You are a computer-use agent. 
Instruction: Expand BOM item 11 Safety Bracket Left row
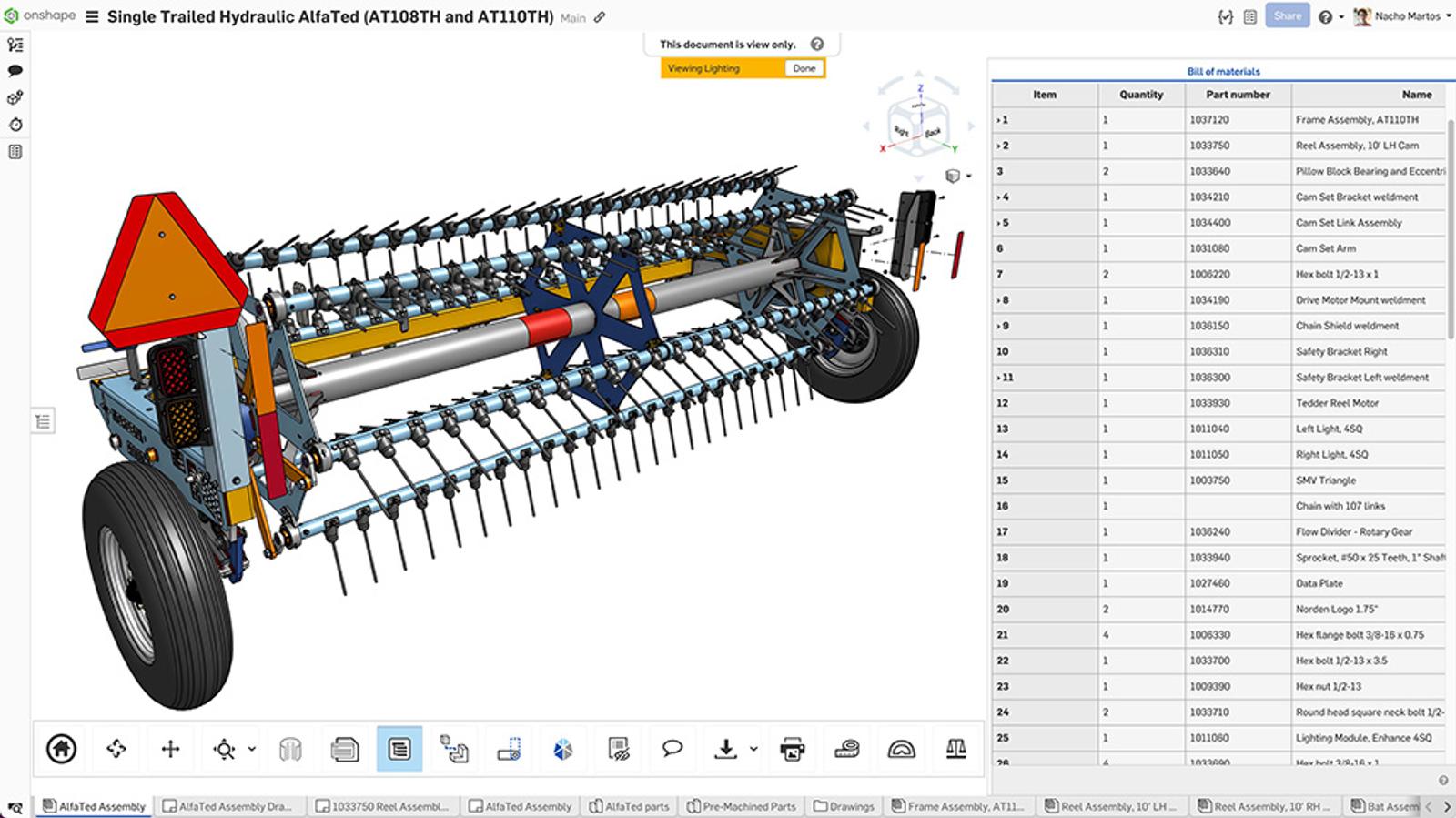click(x=998, y=378)
